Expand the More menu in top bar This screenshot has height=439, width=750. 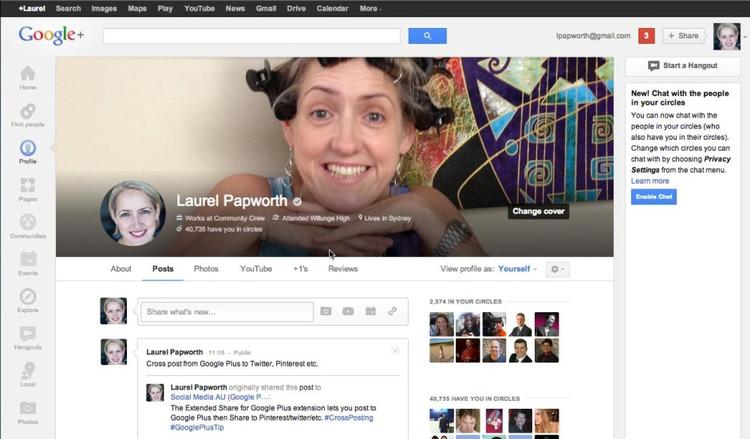[x=370, y=9]
